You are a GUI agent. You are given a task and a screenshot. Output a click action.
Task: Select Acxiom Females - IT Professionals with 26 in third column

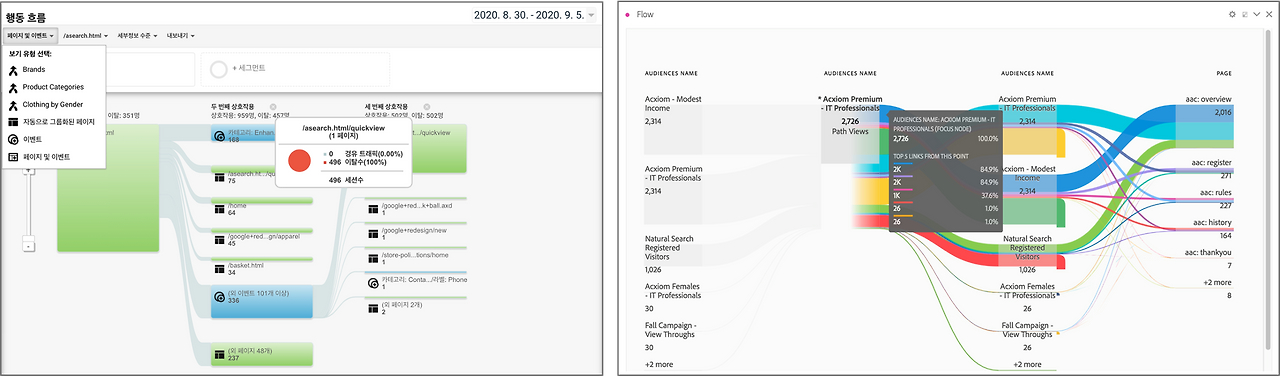pos(1028,296)
